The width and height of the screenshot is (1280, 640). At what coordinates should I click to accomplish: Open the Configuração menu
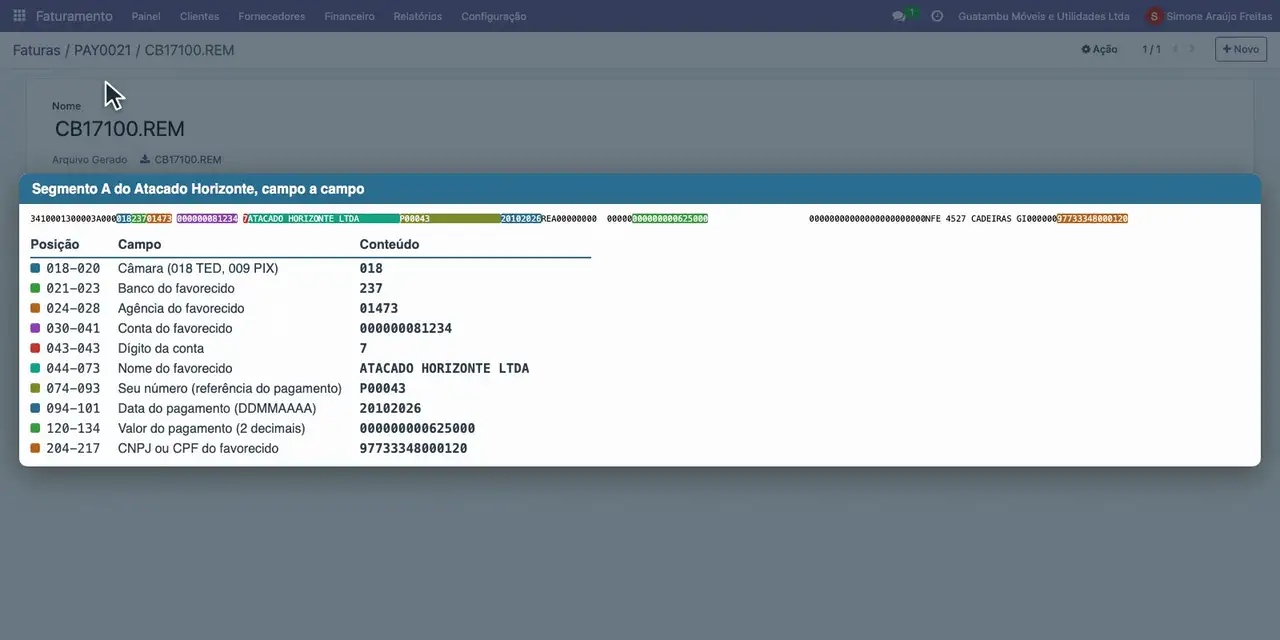click(493, 16)
